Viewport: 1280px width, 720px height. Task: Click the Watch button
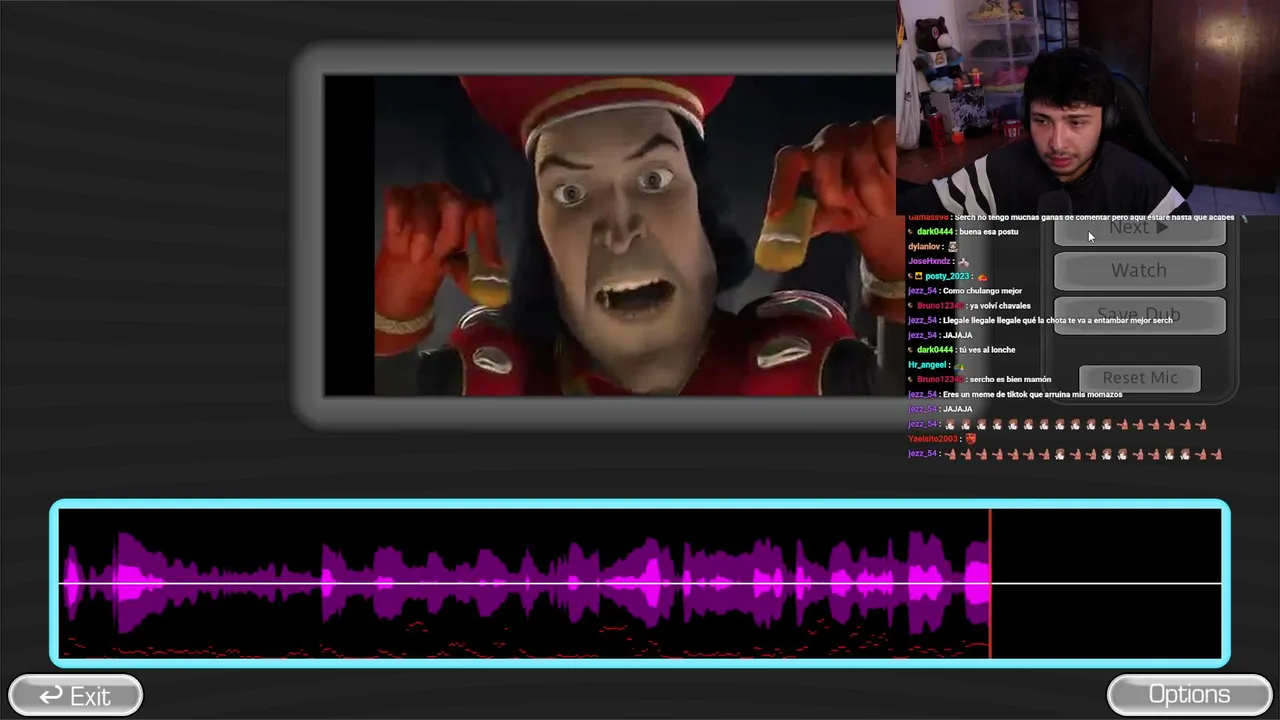tap(1139, 271)
